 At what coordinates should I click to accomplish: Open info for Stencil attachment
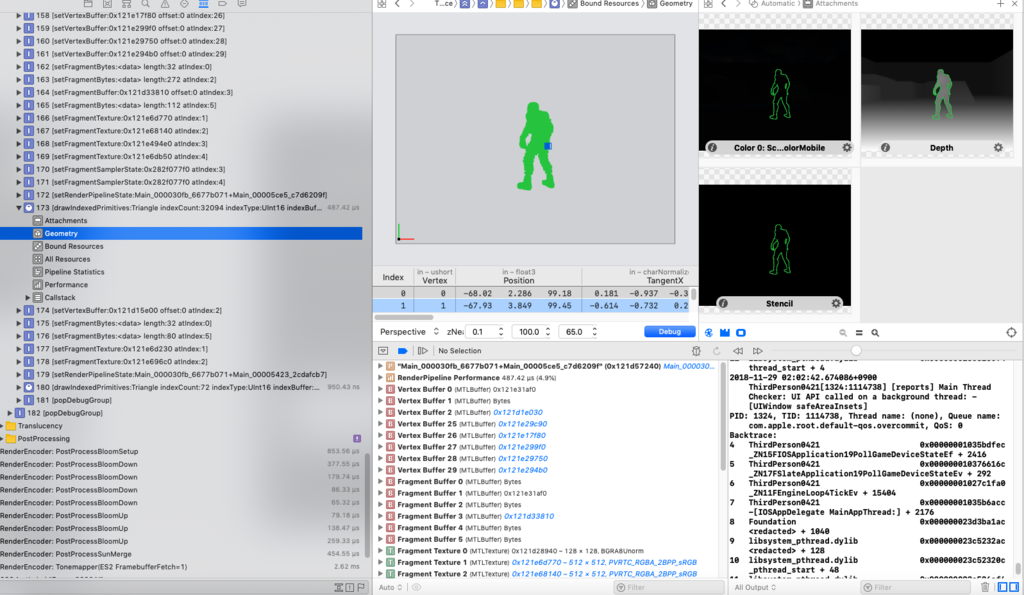[723, 303]
